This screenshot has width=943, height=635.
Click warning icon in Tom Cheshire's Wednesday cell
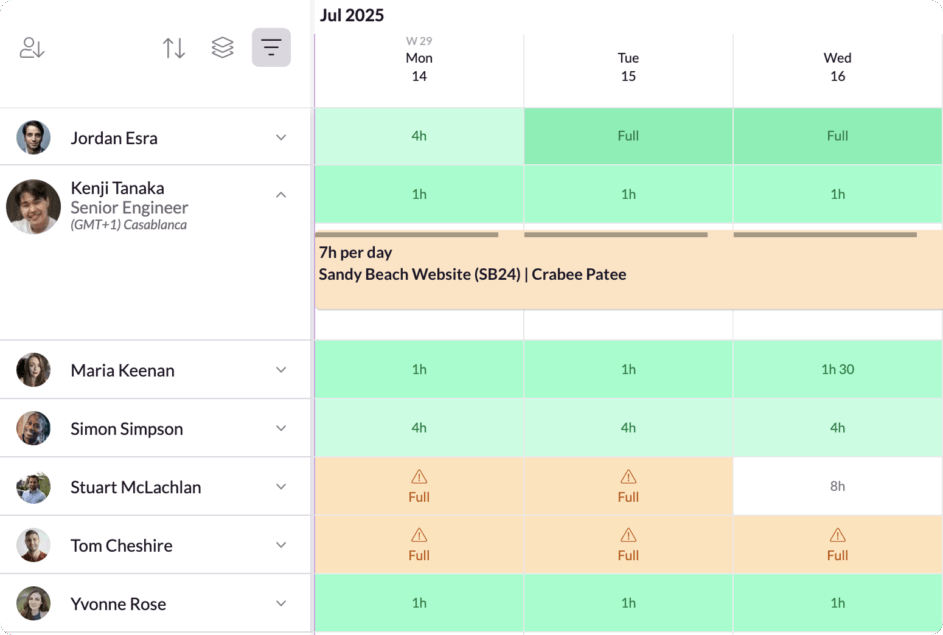click(x=837, y=536)
